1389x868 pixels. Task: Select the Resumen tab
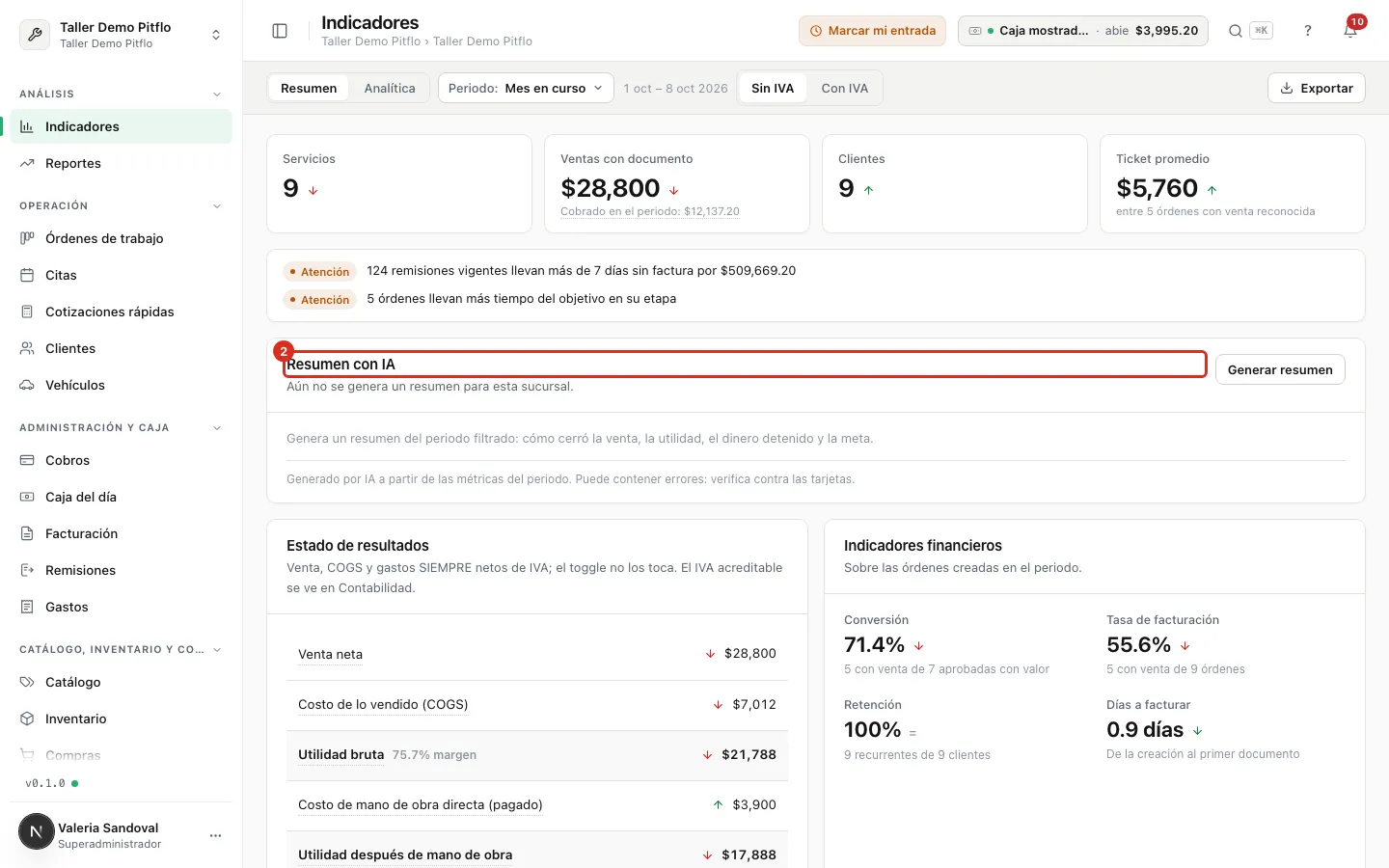click(309, 88)
